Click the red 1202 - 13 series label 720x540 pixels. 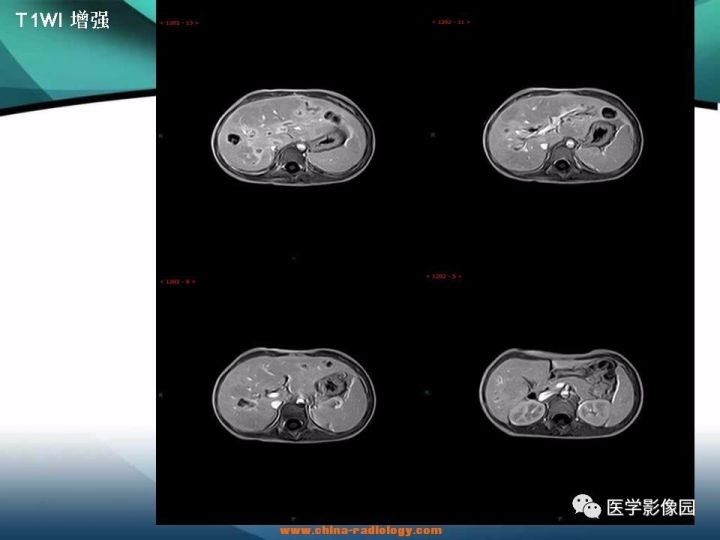click(180, 22)
